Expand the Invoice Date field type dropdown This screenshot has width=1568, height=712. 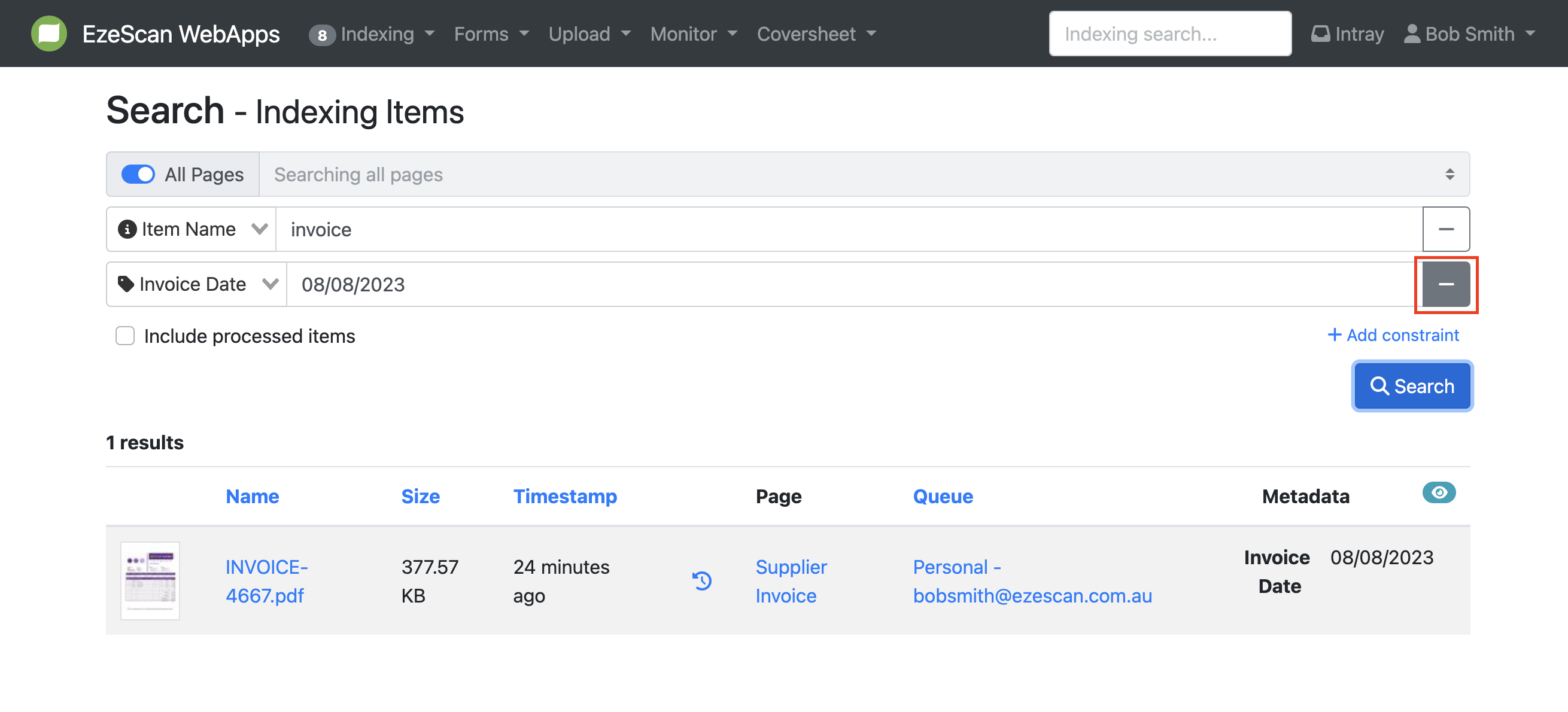point(271,284)
